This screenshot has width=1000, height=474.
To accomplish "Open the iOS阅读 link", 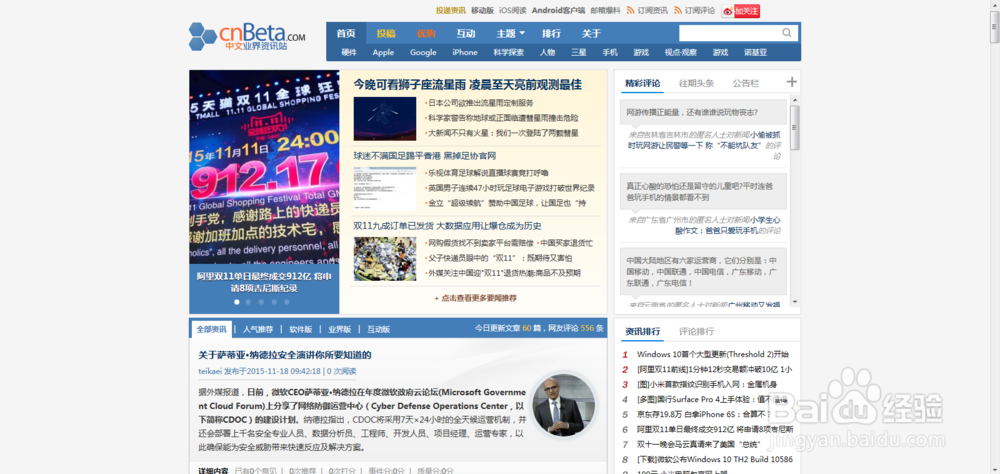I will click(x=513, y=10).
